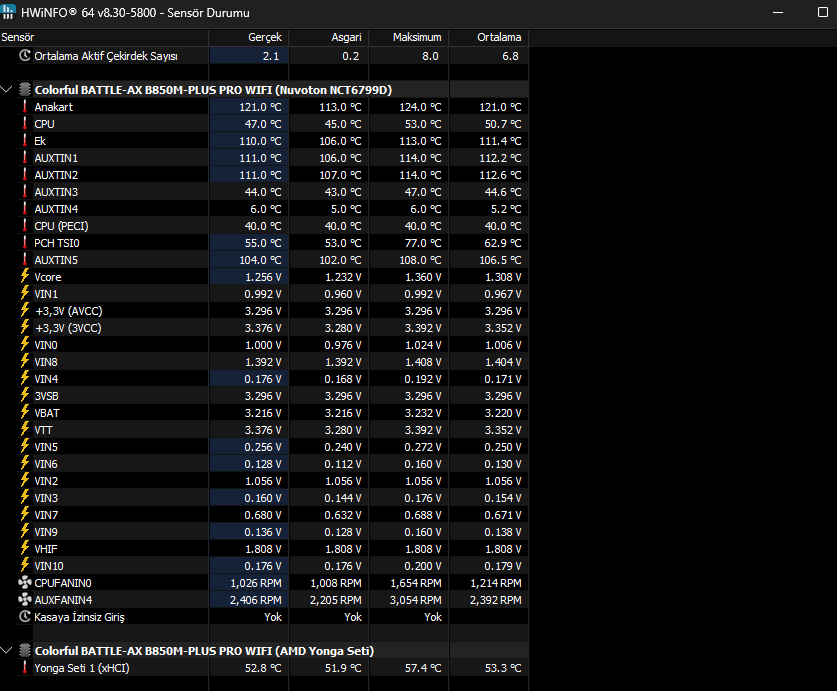The image size is (837, 691).
Task: Click AUXFANIN4 maximum value 3,054 RPM
Action: click(x=415, y=600)
